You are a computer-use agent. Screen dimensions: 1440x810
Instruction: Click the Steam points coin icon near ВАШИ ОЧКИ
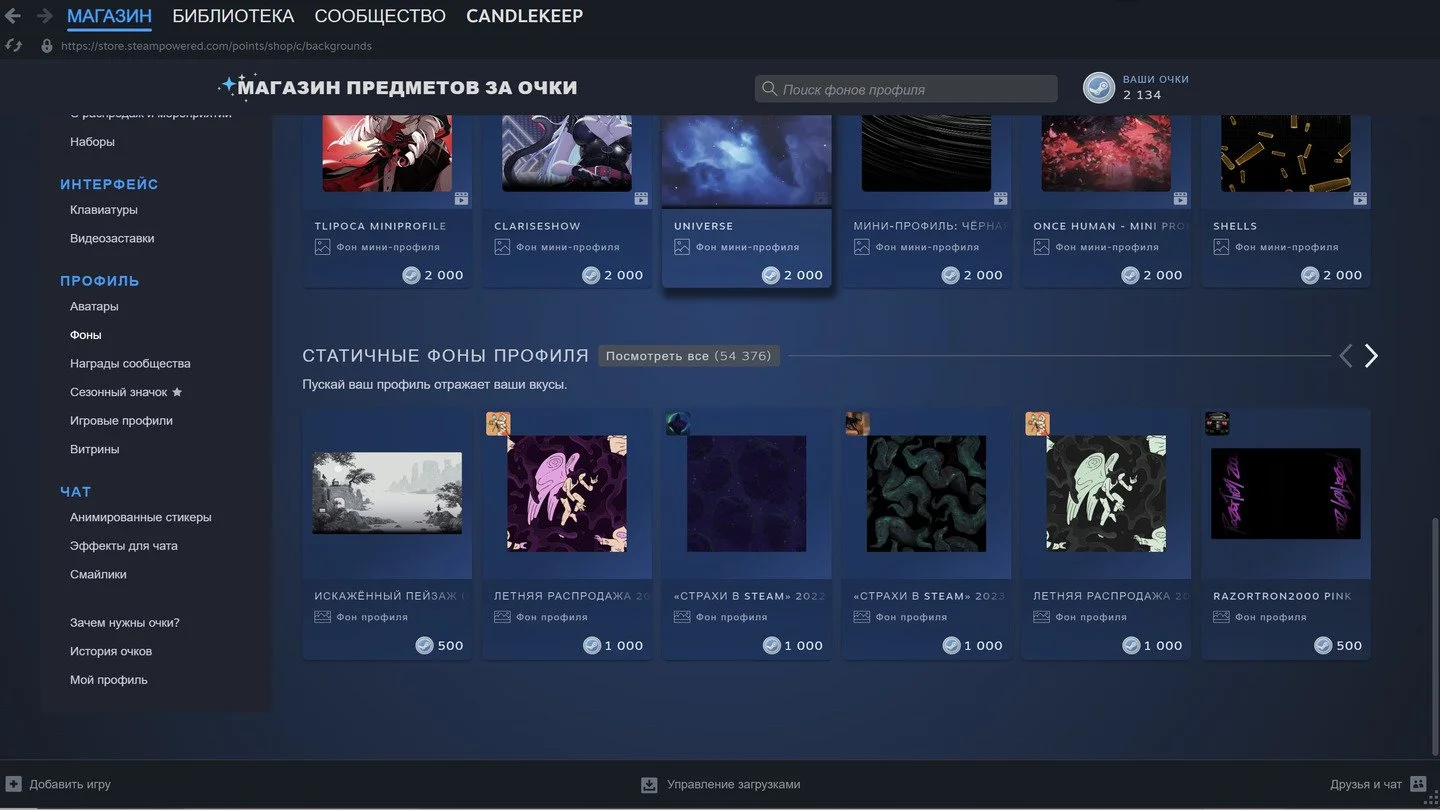point(1099,88)
